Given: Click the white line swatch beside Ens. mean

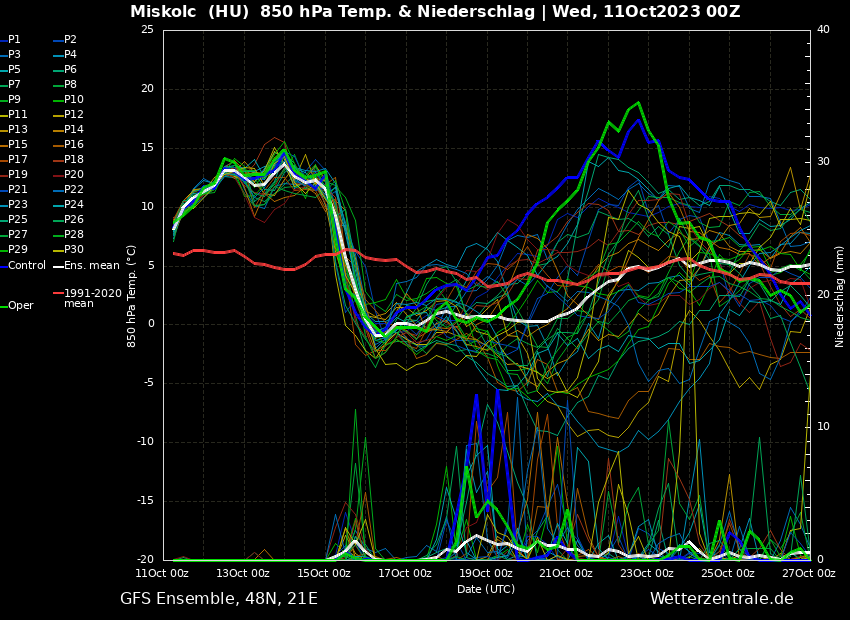Looking at the screenshot, I should point(58,266).
